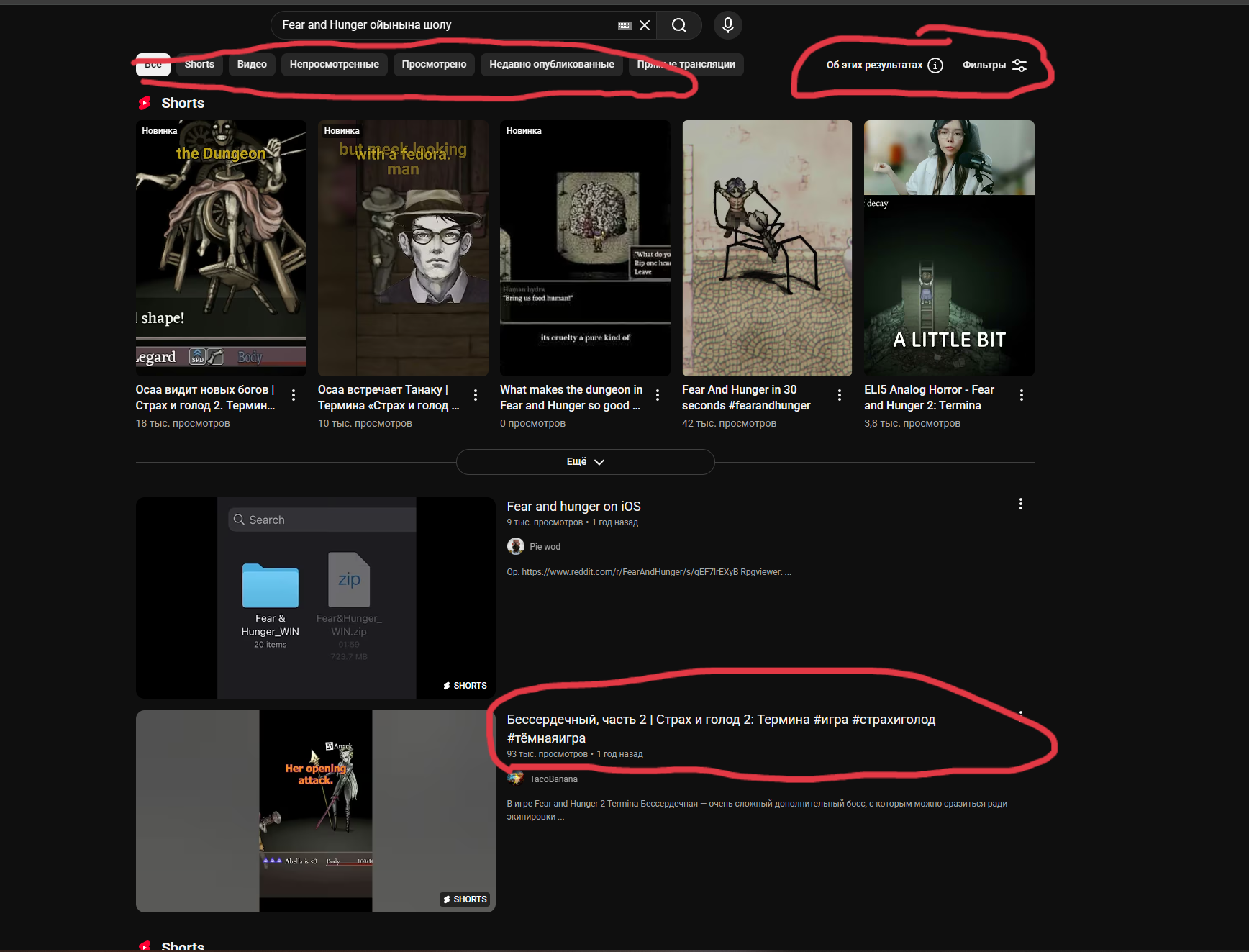Open the filters sliders icon

tap(1019, 65)
